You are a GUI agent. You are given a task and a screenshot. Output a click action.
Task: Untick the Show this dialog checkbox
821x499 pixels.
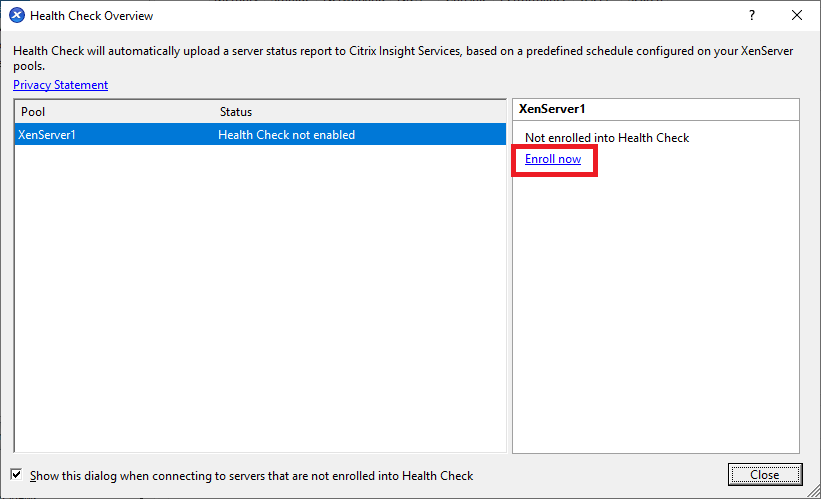pyautogui.click(x=16, y=475)
